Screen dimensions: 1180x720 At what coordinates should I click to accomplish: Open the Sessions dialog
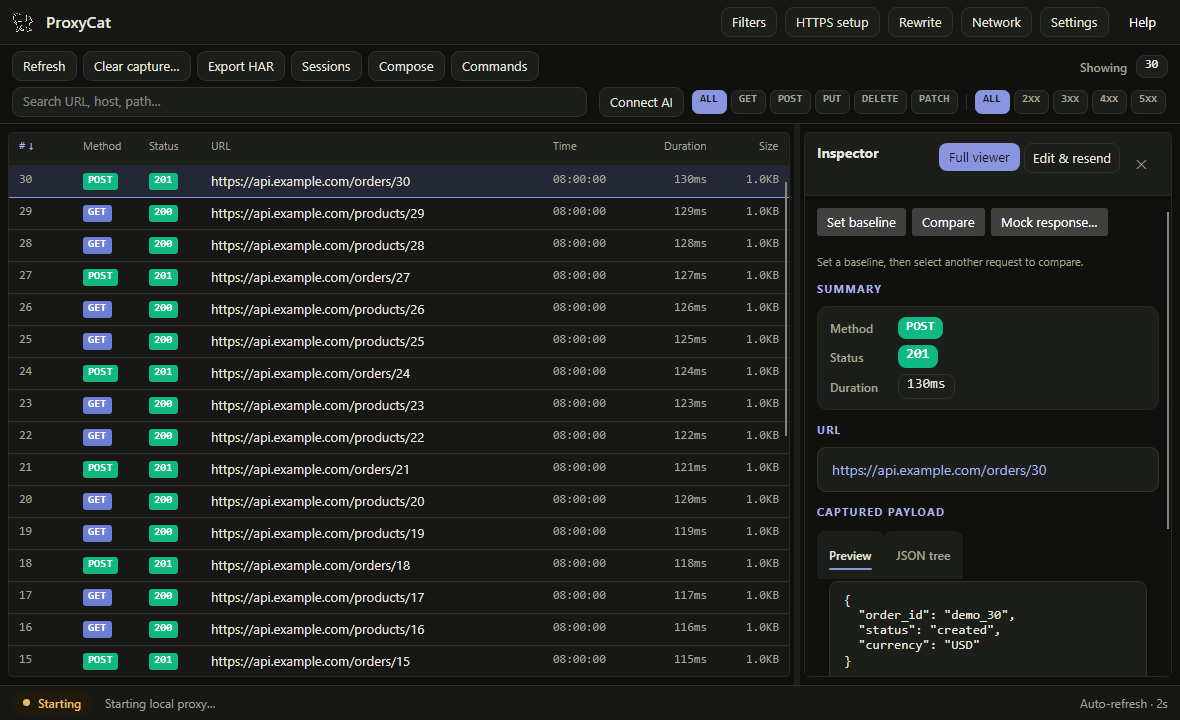[326, 66]
